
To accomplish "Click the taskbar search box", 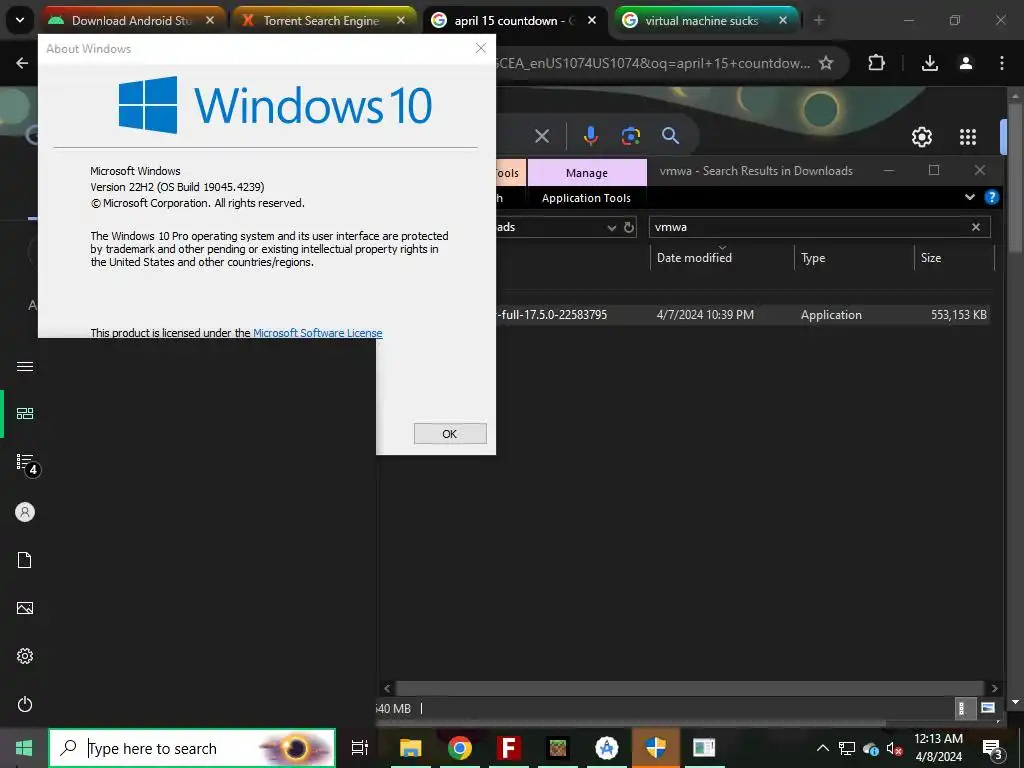I will tap(192, 748).
